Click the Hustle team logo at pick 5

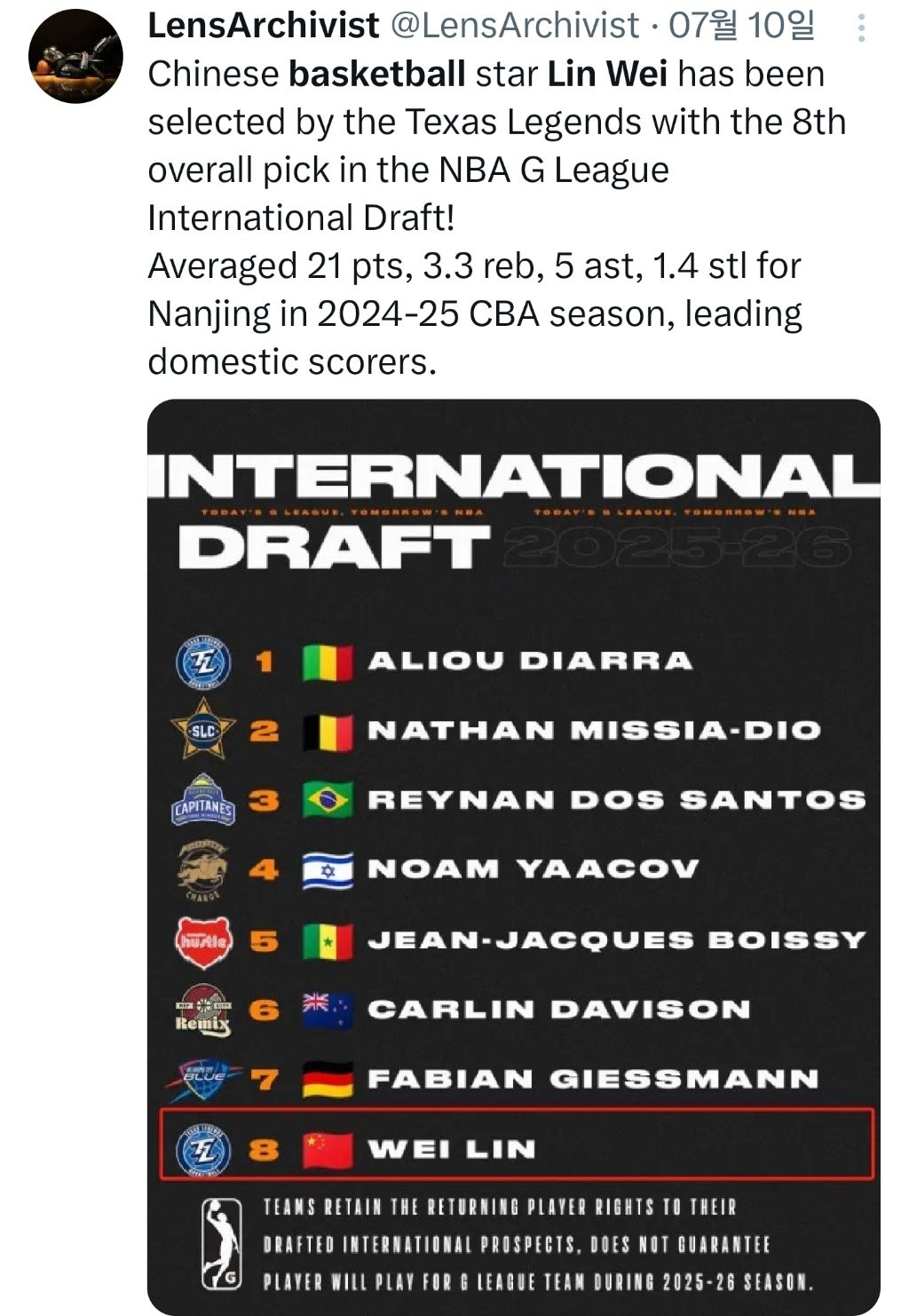203,939
